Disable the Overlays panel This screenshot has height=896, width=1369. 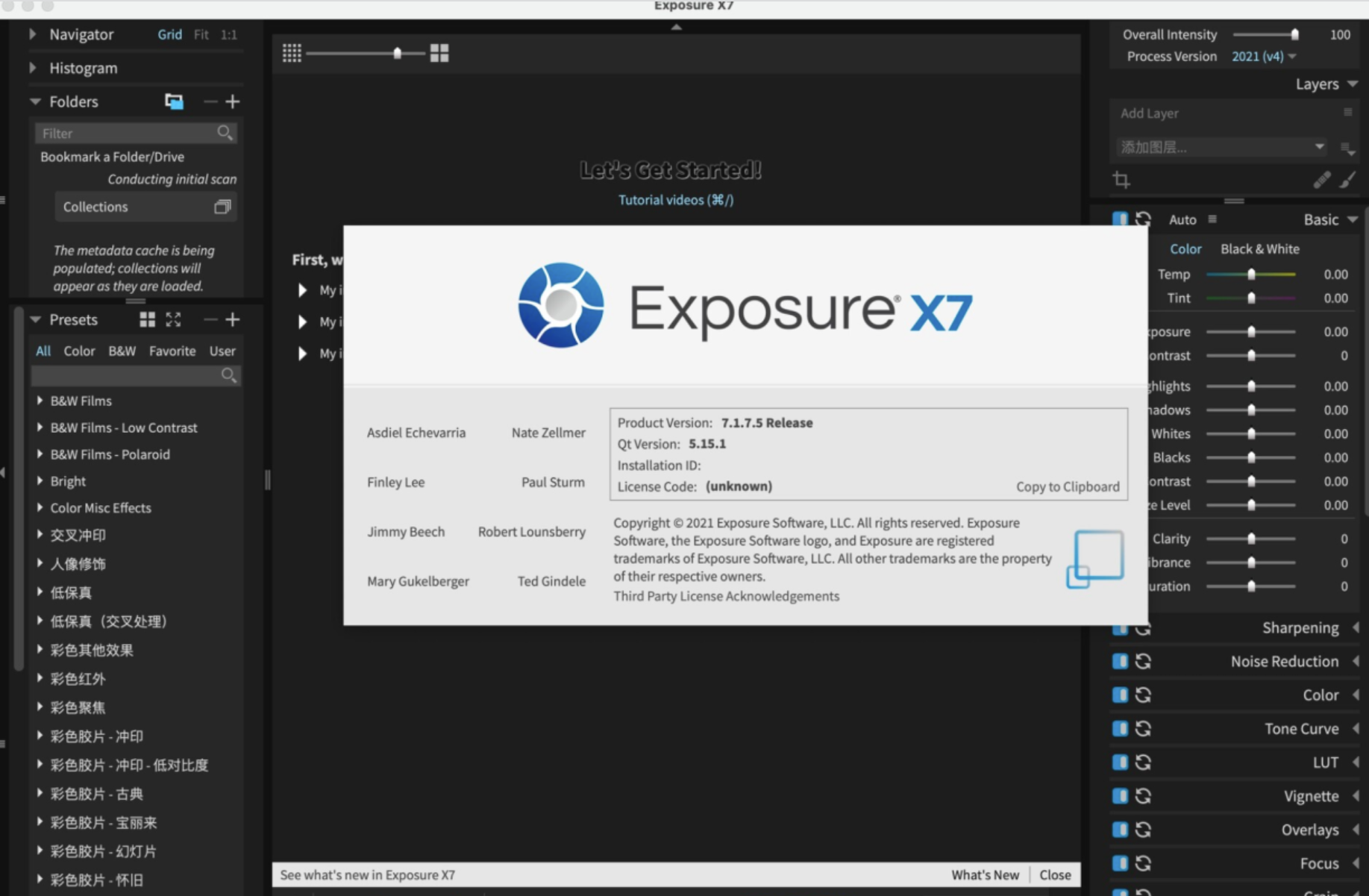[x=1120, y=830]
